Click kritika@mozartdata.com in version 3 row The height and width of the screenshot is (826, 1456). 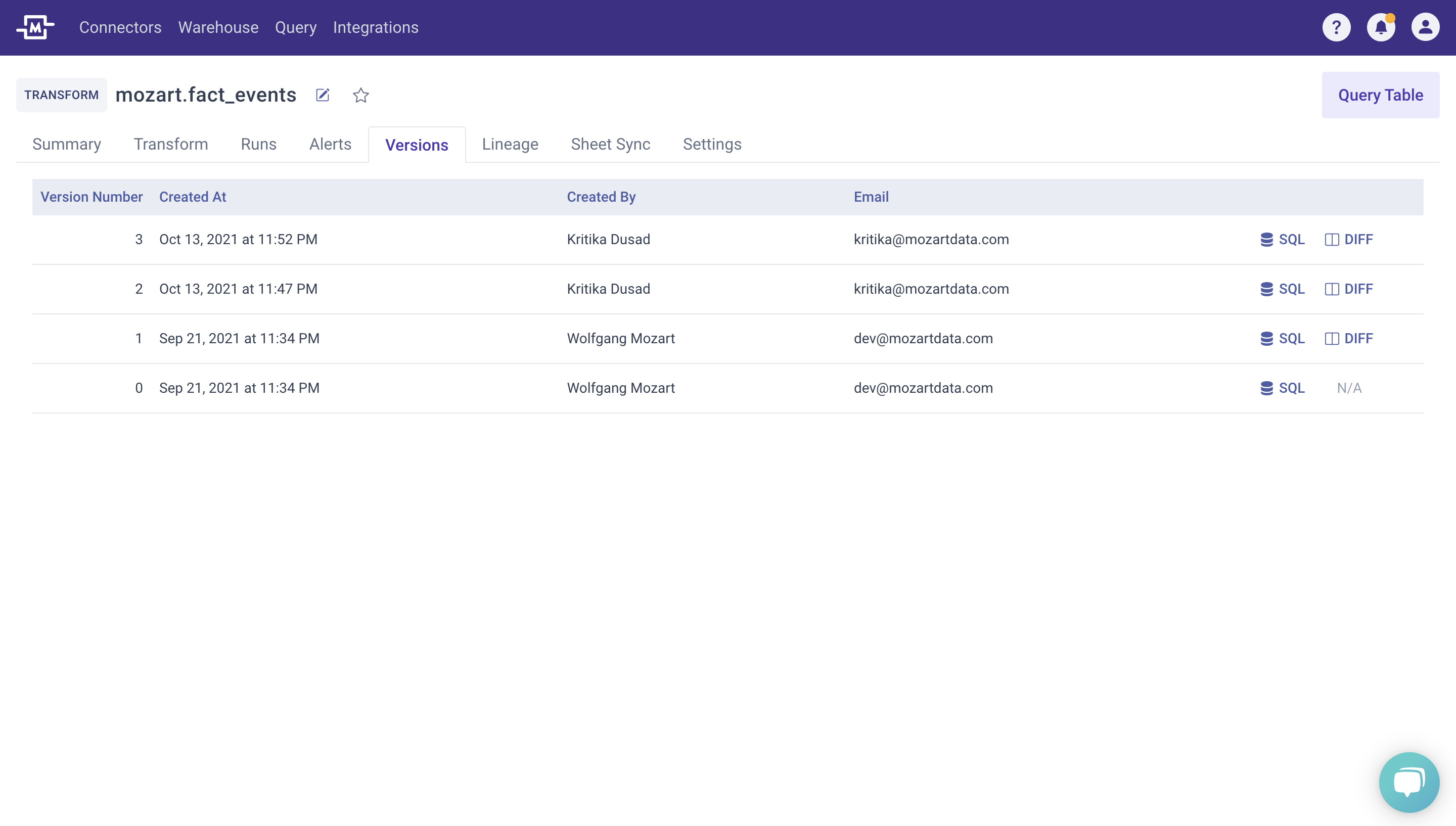click(x=931, y=240)
